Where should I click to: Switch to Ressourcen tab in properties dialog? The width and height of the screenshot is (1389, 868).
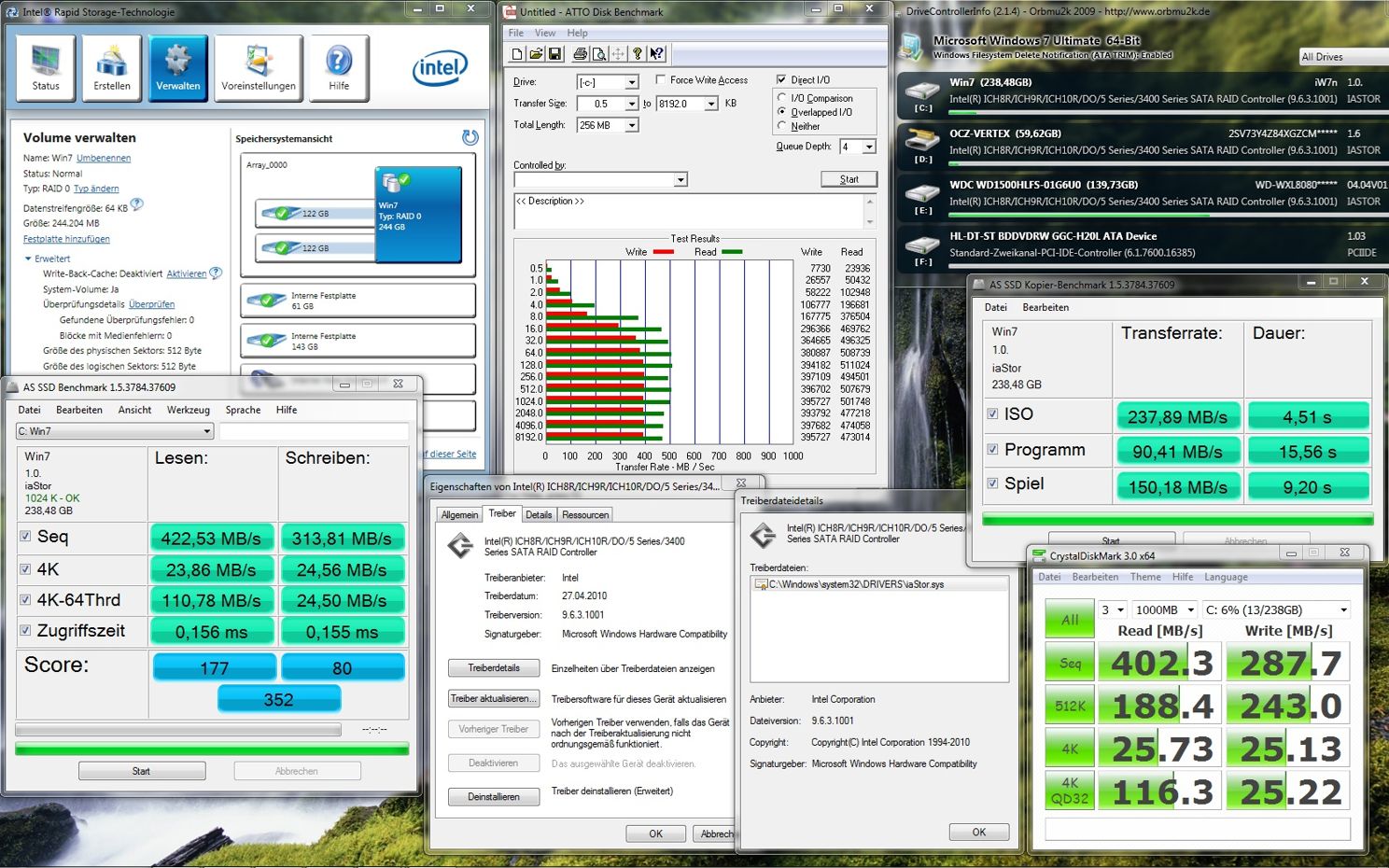click(585, 514)
